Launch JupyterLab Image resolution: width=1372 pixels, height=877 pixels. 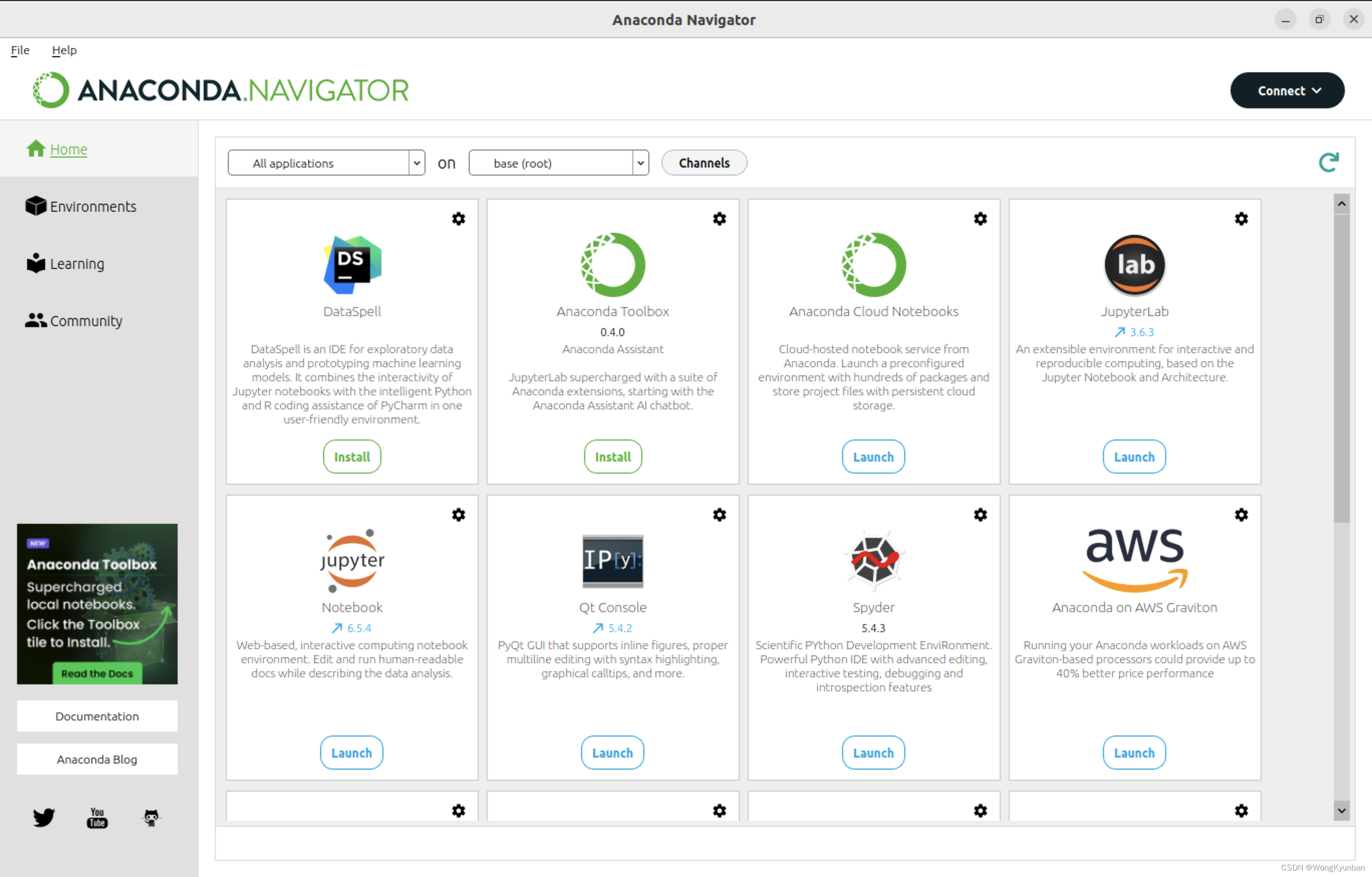point(1135,457)
